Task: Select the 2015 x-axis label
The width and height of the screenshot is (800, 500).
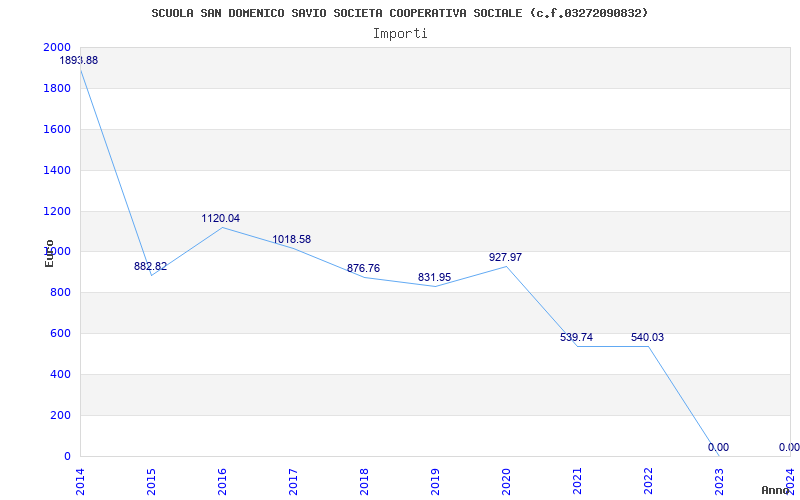Action: [151, 482]
